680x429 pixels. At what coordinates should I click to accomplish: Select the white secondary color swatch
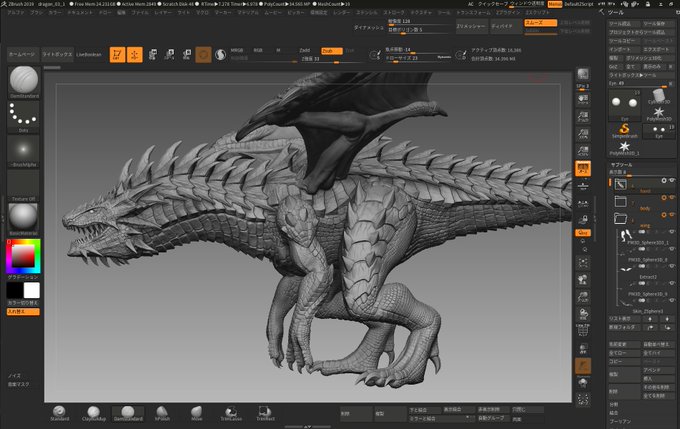tap(32, 290)
